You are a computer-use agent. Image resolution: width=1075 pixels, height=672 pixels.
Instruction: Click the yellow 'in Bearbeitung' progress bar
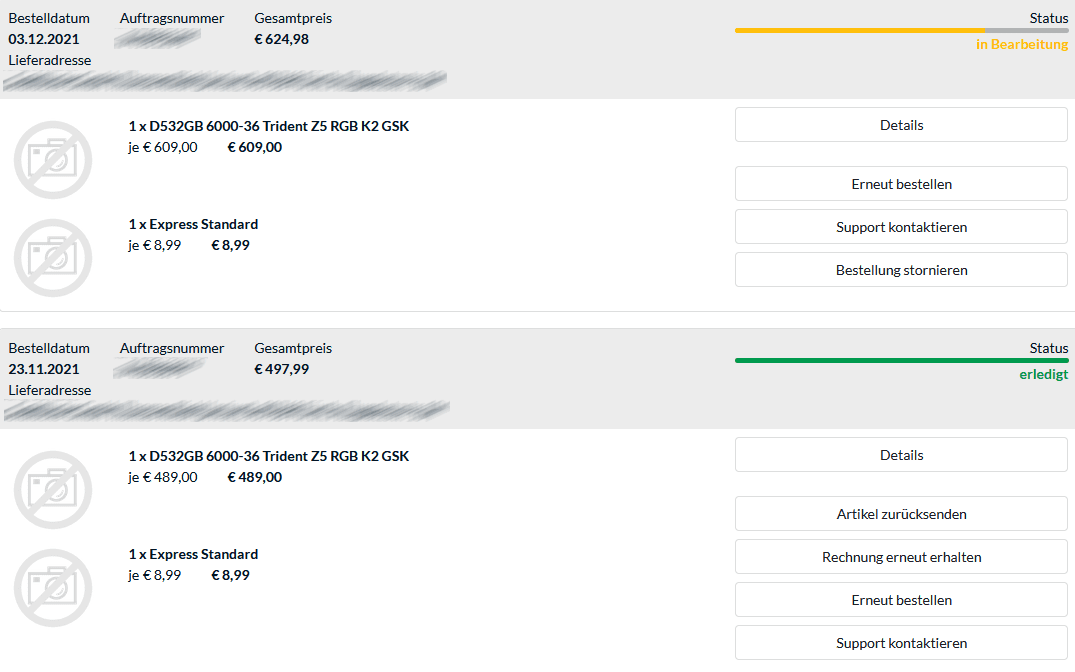pyautogui.click(x=860, y=30)
